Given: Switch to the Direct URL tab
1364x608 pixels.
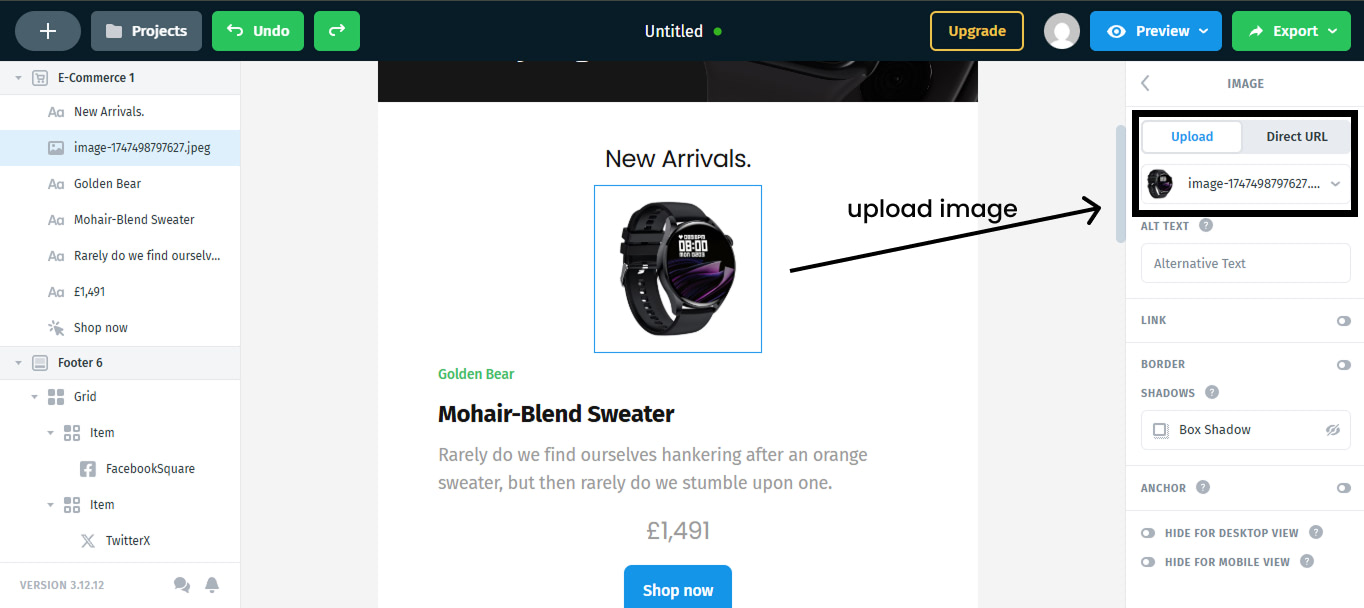Looking at the screenshot, I should click(1296, 136).
